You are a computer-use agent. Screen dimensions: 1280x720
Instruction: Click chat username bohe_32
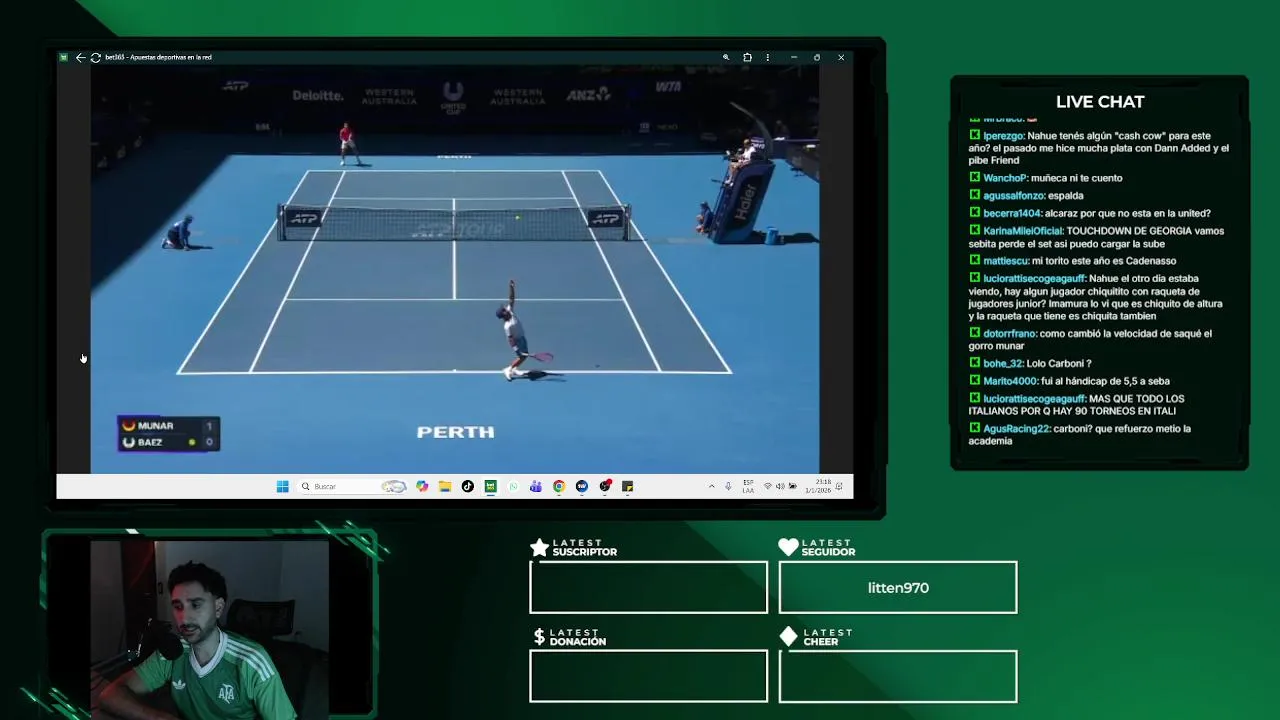pyautogui.click(x=1002, y=364)
